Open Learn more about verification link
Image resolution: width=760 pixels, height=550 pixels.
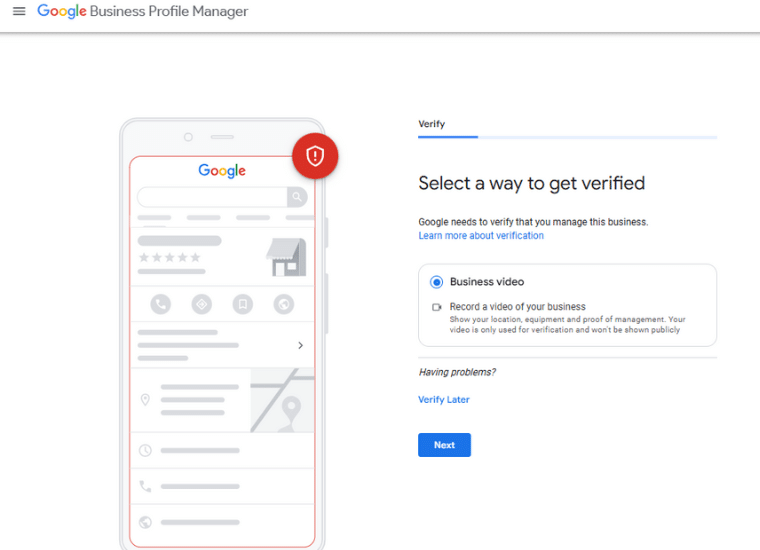coord(481,236)
